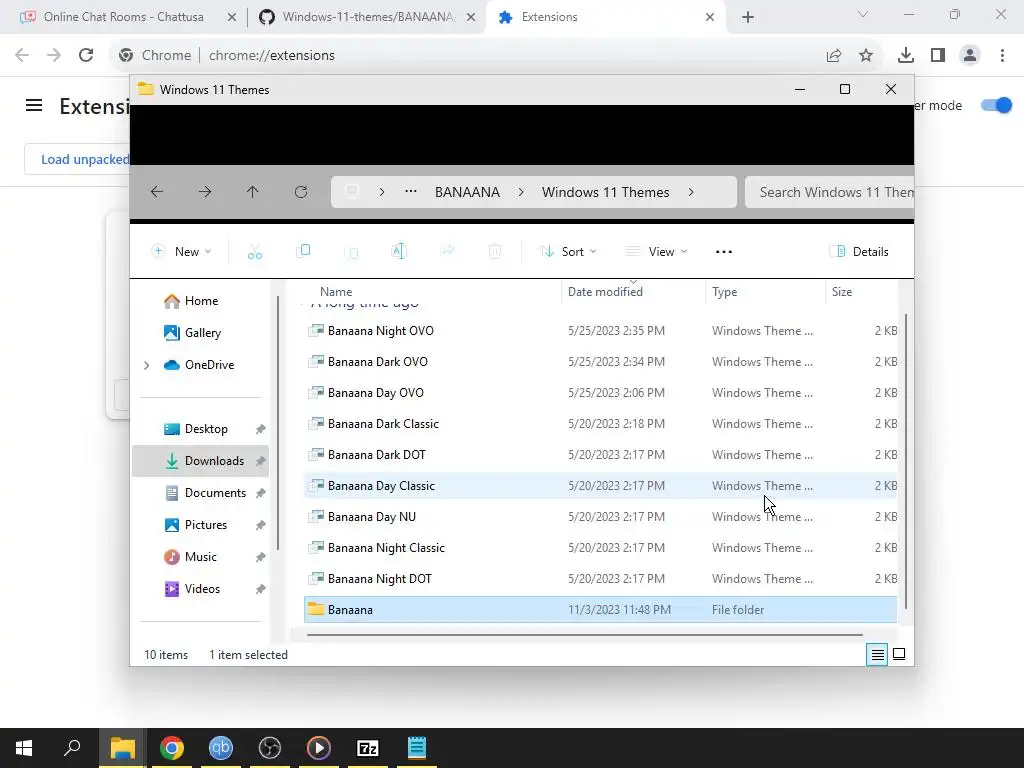Close the Chattusa tab

[232, 17]
